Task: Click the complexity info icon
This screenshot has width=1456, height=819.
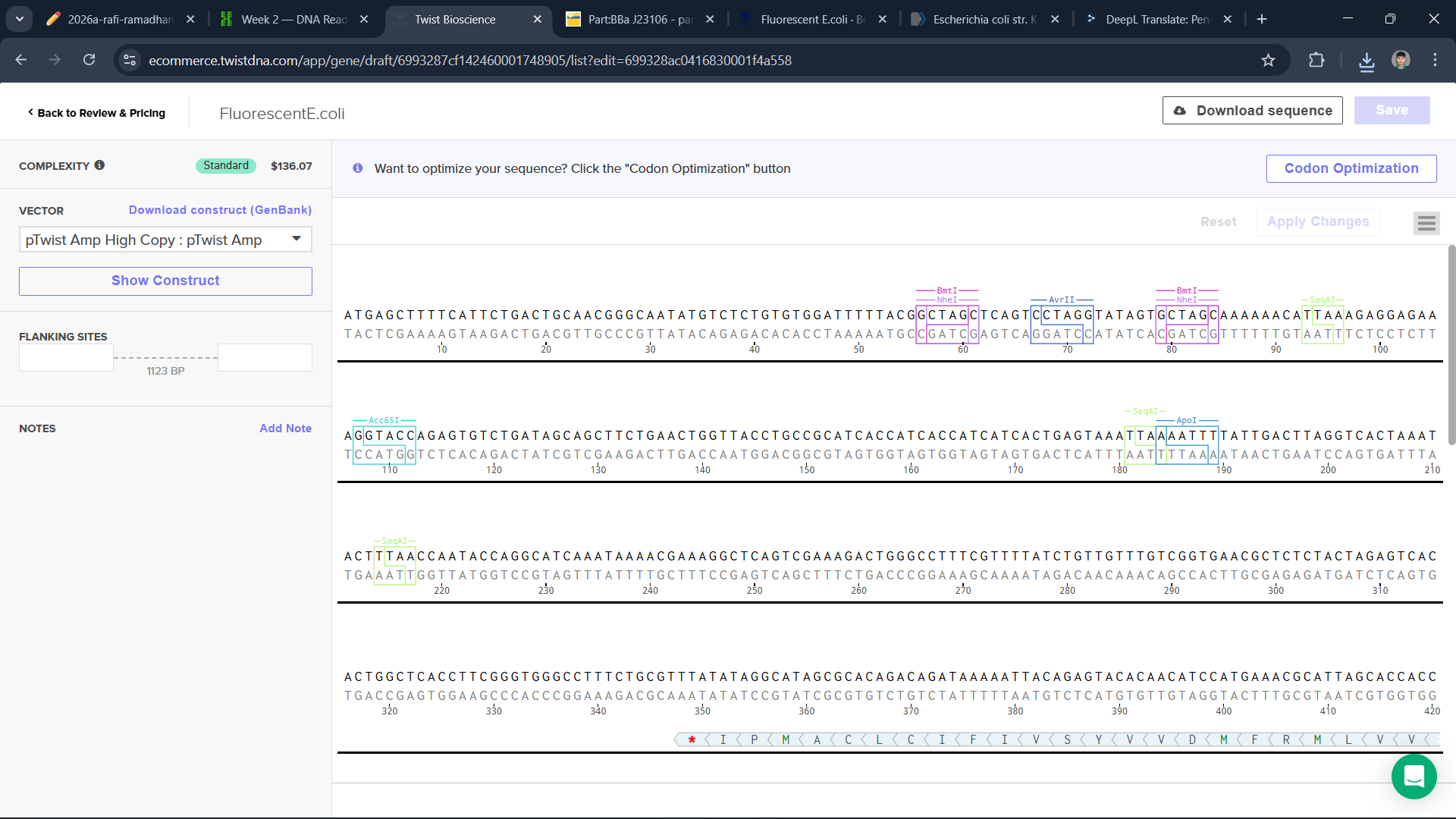Action: pyautogui.click(x=99, y=165)
